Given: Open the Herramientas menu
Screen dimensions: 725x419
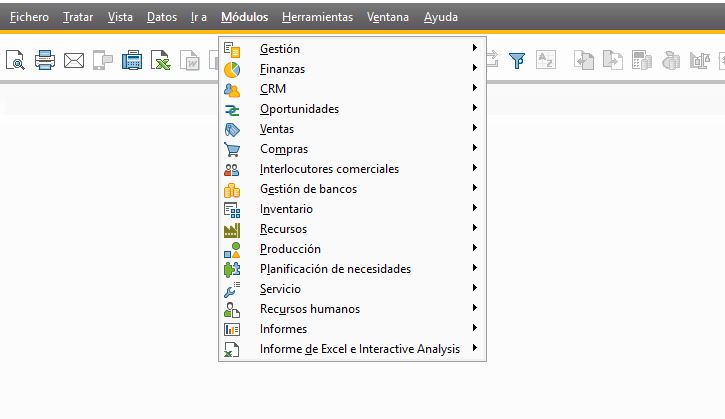Looking at the screenshot, I should point(317,17).
